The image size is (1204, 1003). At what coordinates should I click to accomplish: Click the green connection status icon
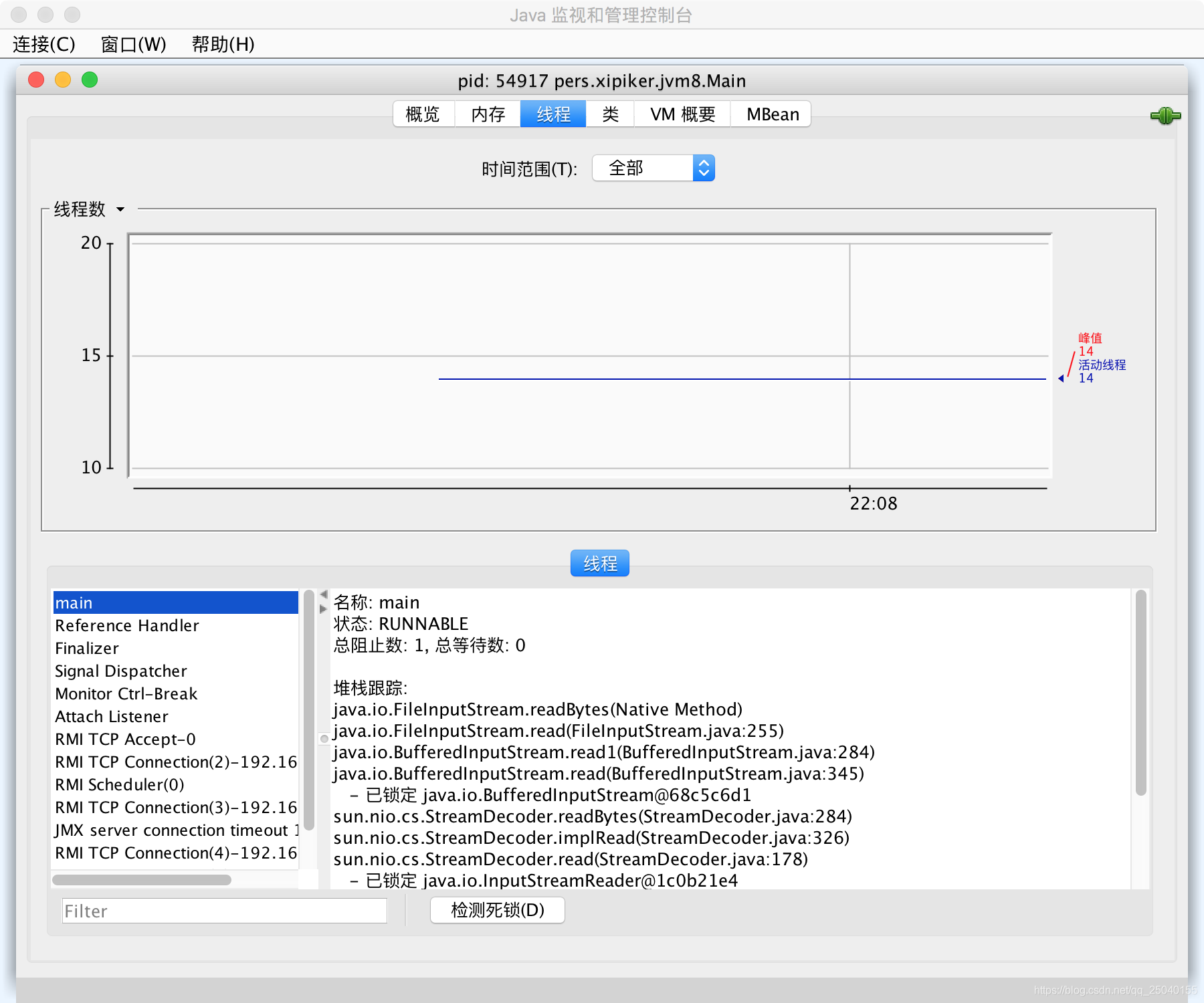[1165, 116]
